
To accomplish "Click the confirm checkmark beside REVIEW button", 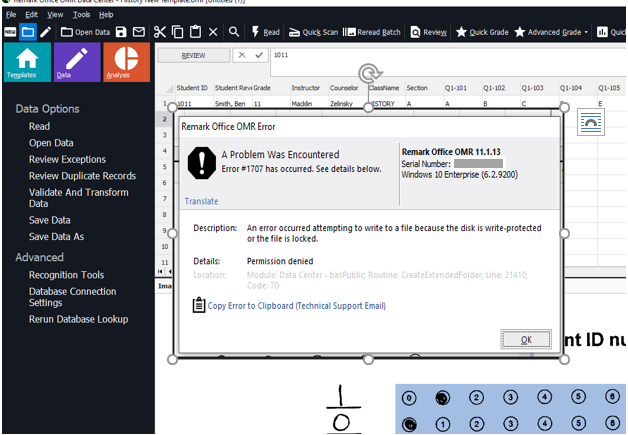I will 259,55.
